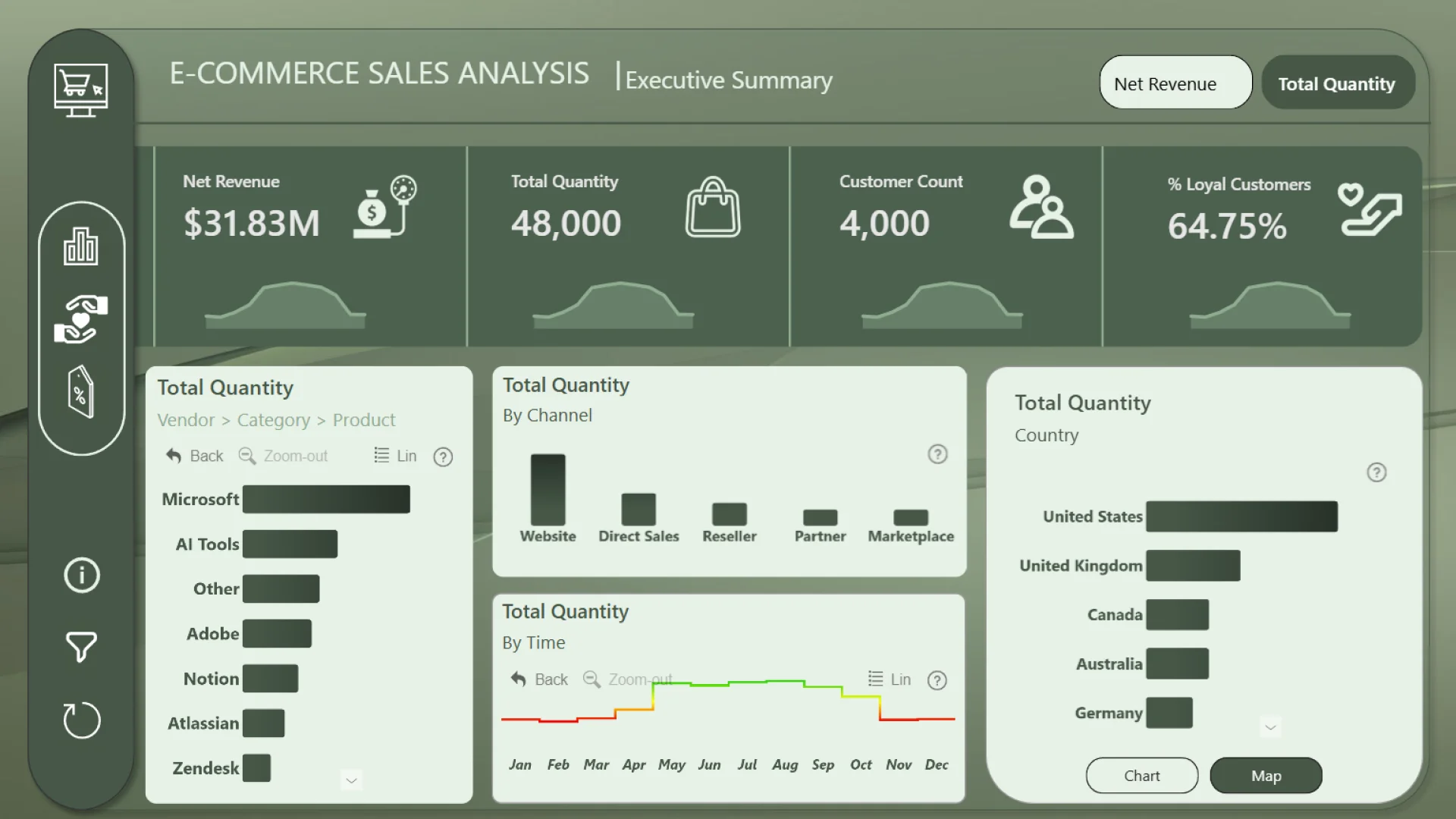This screenshot has height=819, width=1456.
Task: Click the reset refresh icon in sidebar
Action: click(81, 720)
